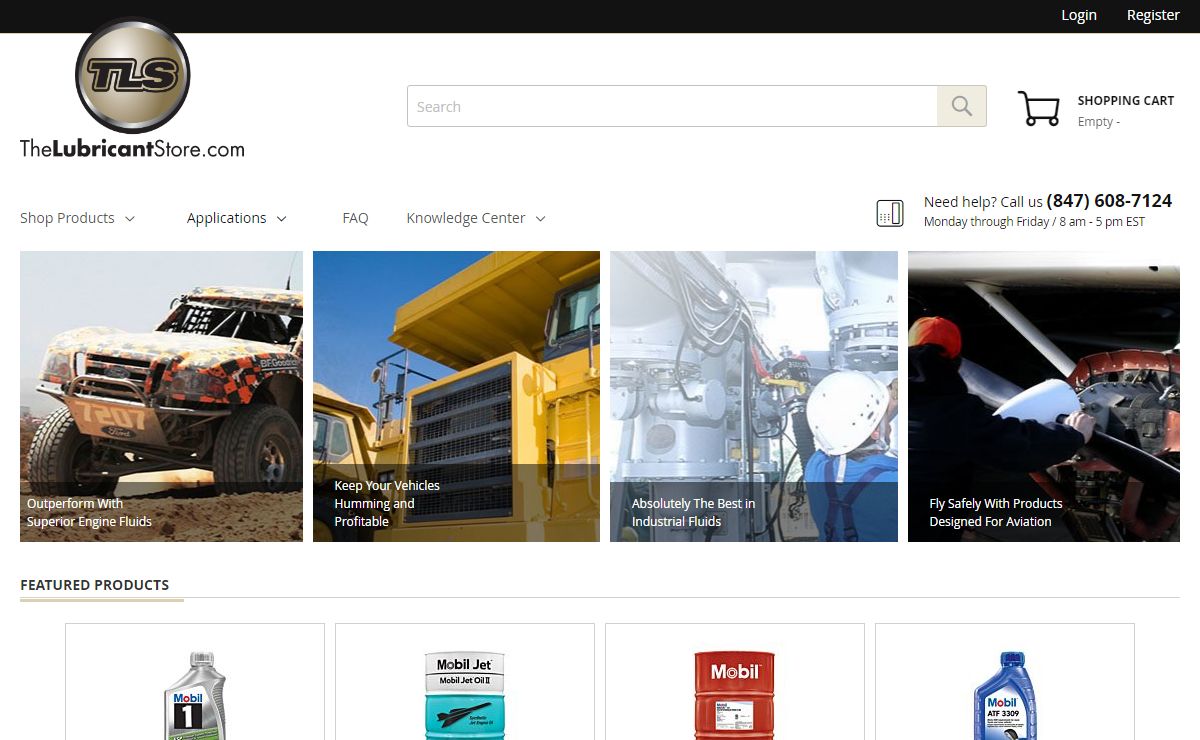
Task: Click the 'Empty -' cart status text
Action: pos(1098,122)
